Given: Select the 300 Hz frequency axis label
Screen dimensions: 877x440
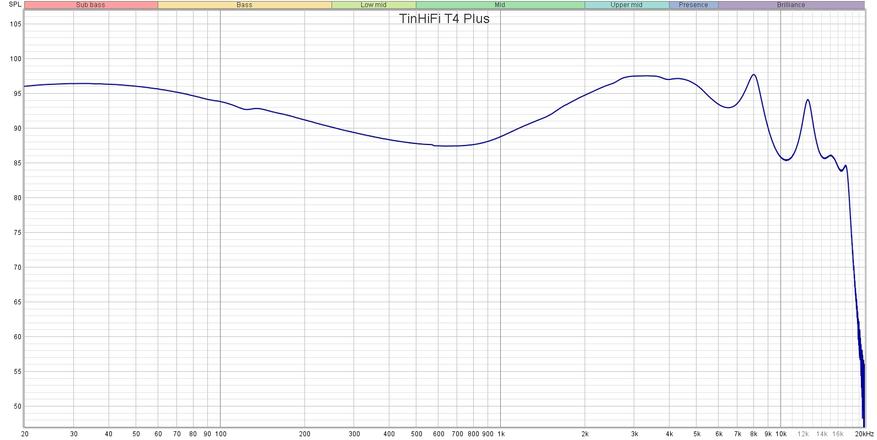Looking at the screenshot, I should pos(353,434).
